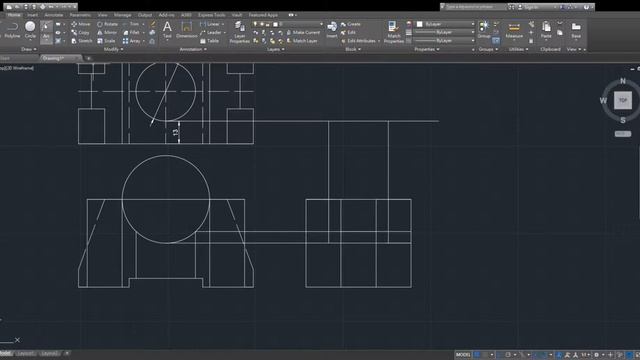
Task: Open the object color ByLayer dropdown
Action: (x=445, y=24)
